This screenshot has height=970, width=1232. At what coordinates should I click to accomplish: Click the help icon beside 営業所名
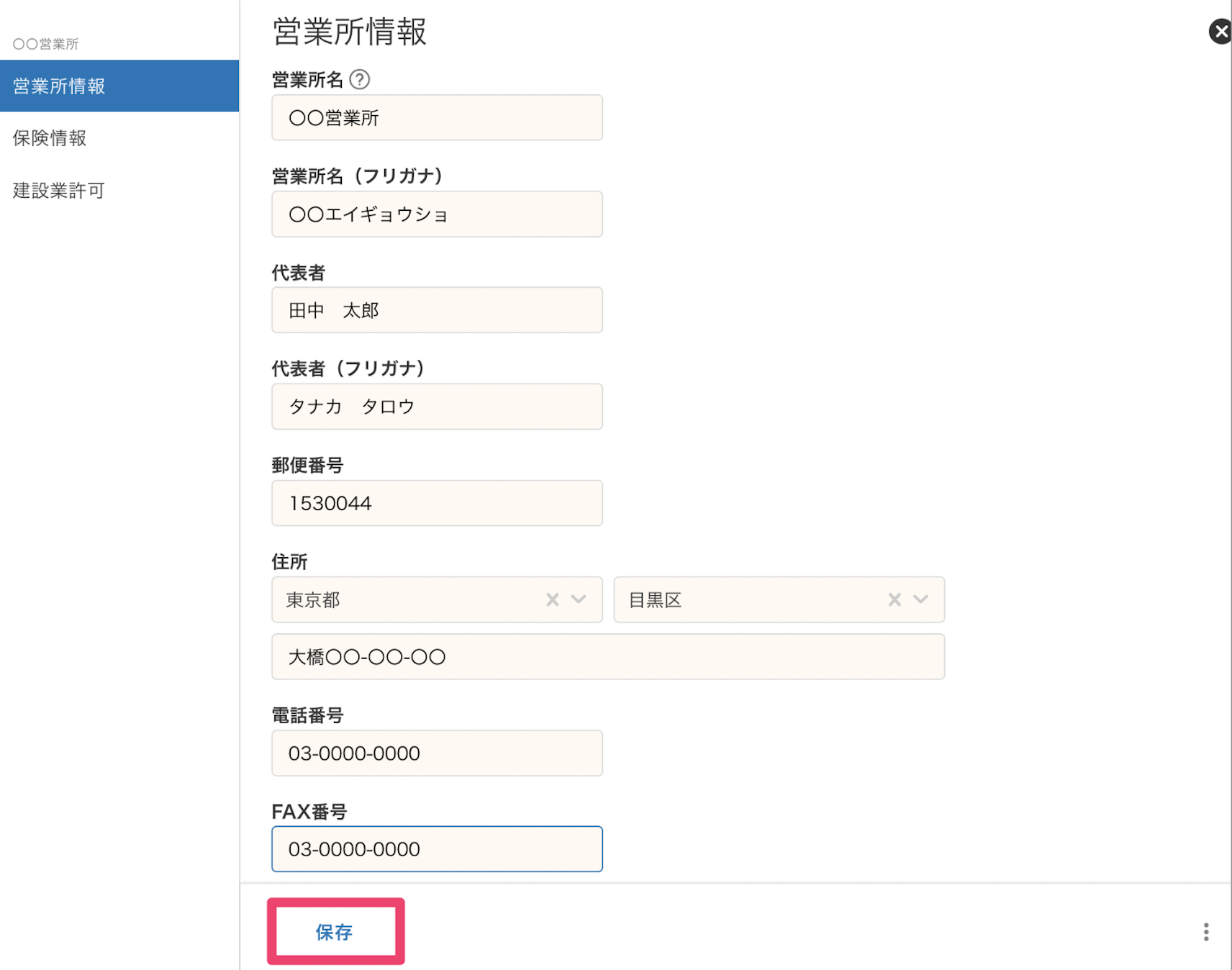point(359,79)
